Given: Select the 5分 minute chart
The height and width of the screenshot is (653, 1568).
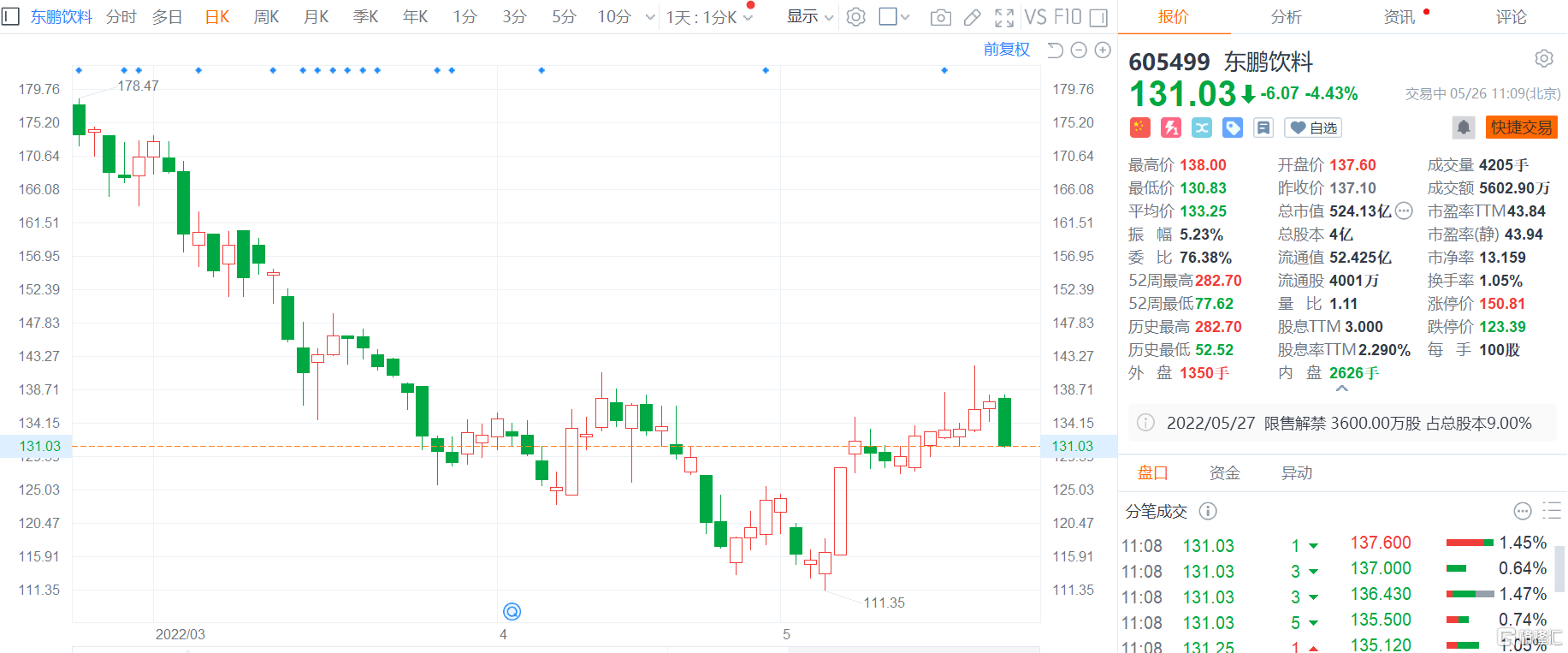Looking at the screenshot, I should click(x=565, y=17).
